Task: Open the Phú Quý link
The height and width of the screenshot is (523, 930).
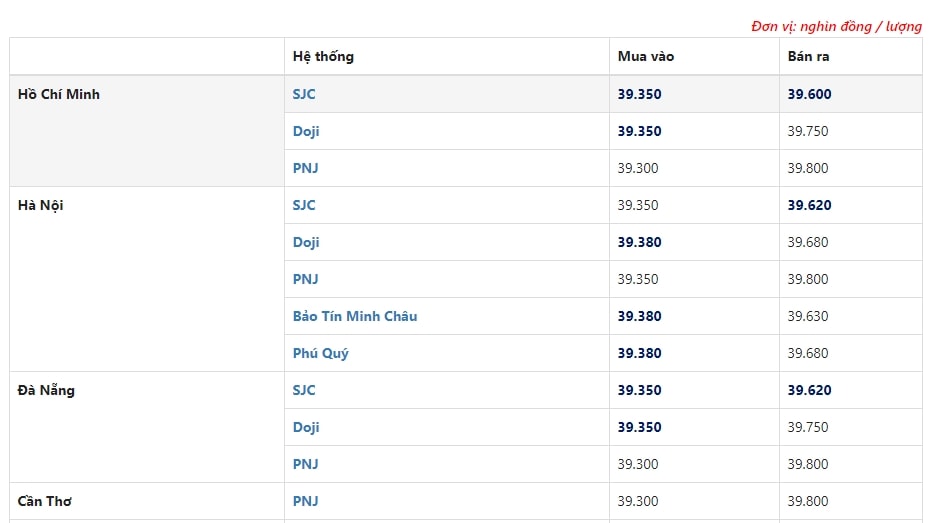Action: [x=320, y=353]
